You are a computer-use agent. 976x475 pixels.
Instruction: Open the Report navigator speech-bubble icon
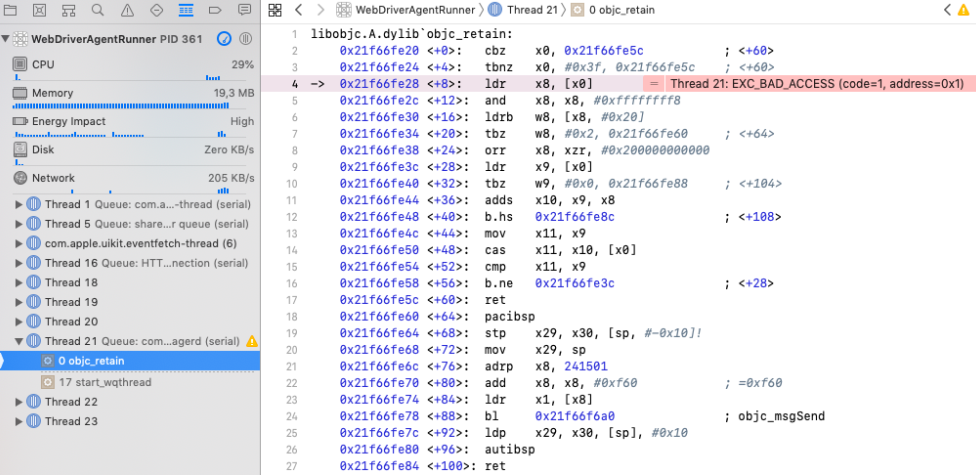click(245, 10)
